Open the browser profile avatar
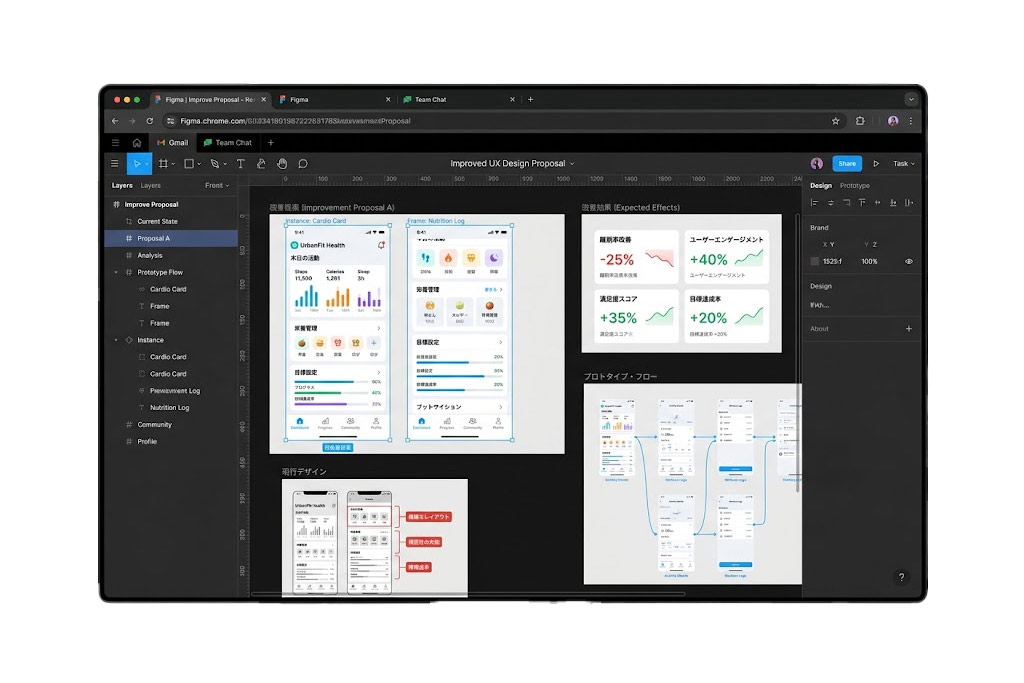 893,121
